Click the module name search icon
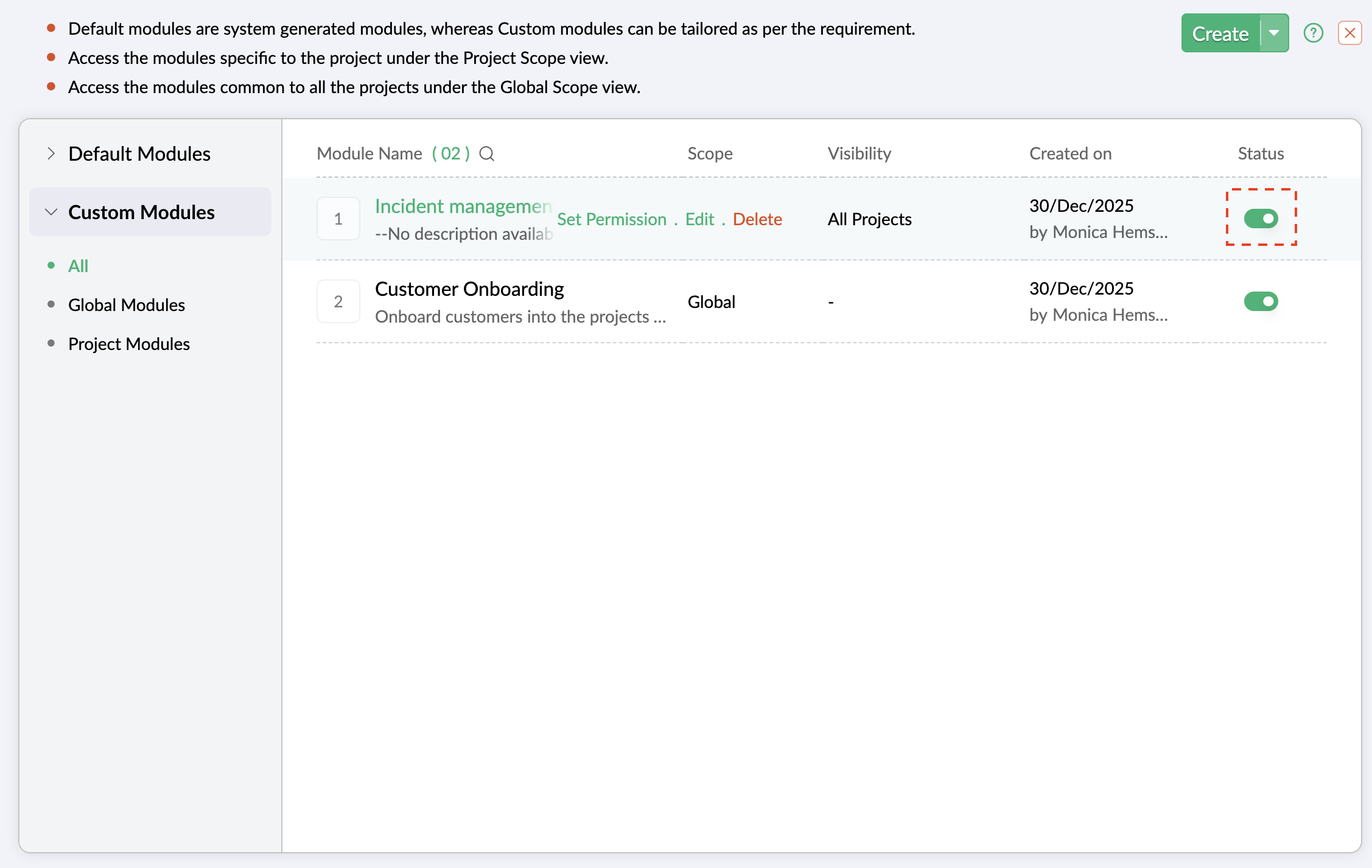This screenshot has width=1372, height=868. [486, 154]
